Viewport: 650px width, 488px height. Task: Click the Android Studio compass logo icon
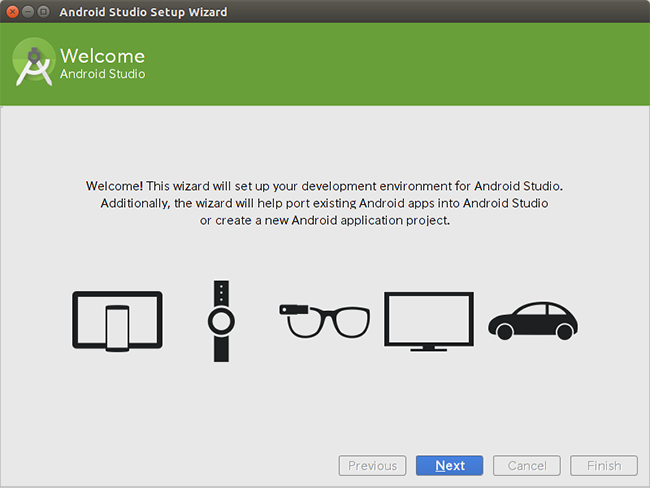point(34,62)
